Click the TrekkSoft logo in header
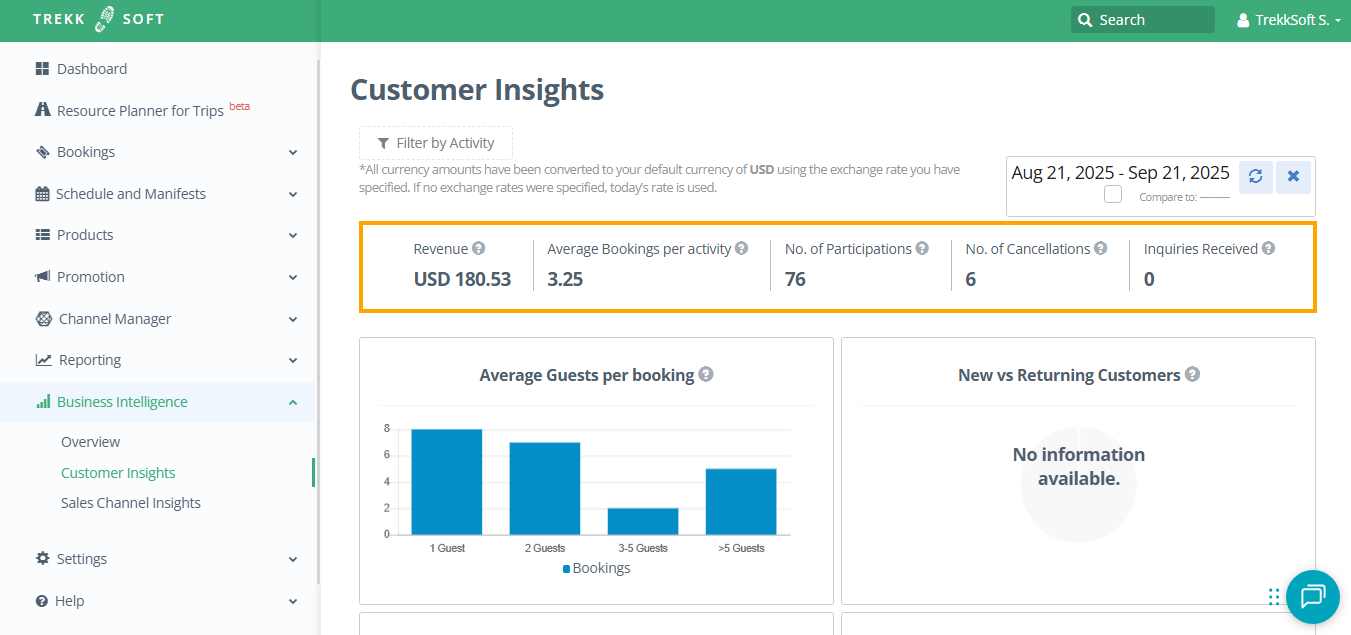1351x635 pixels. (98, 20)
